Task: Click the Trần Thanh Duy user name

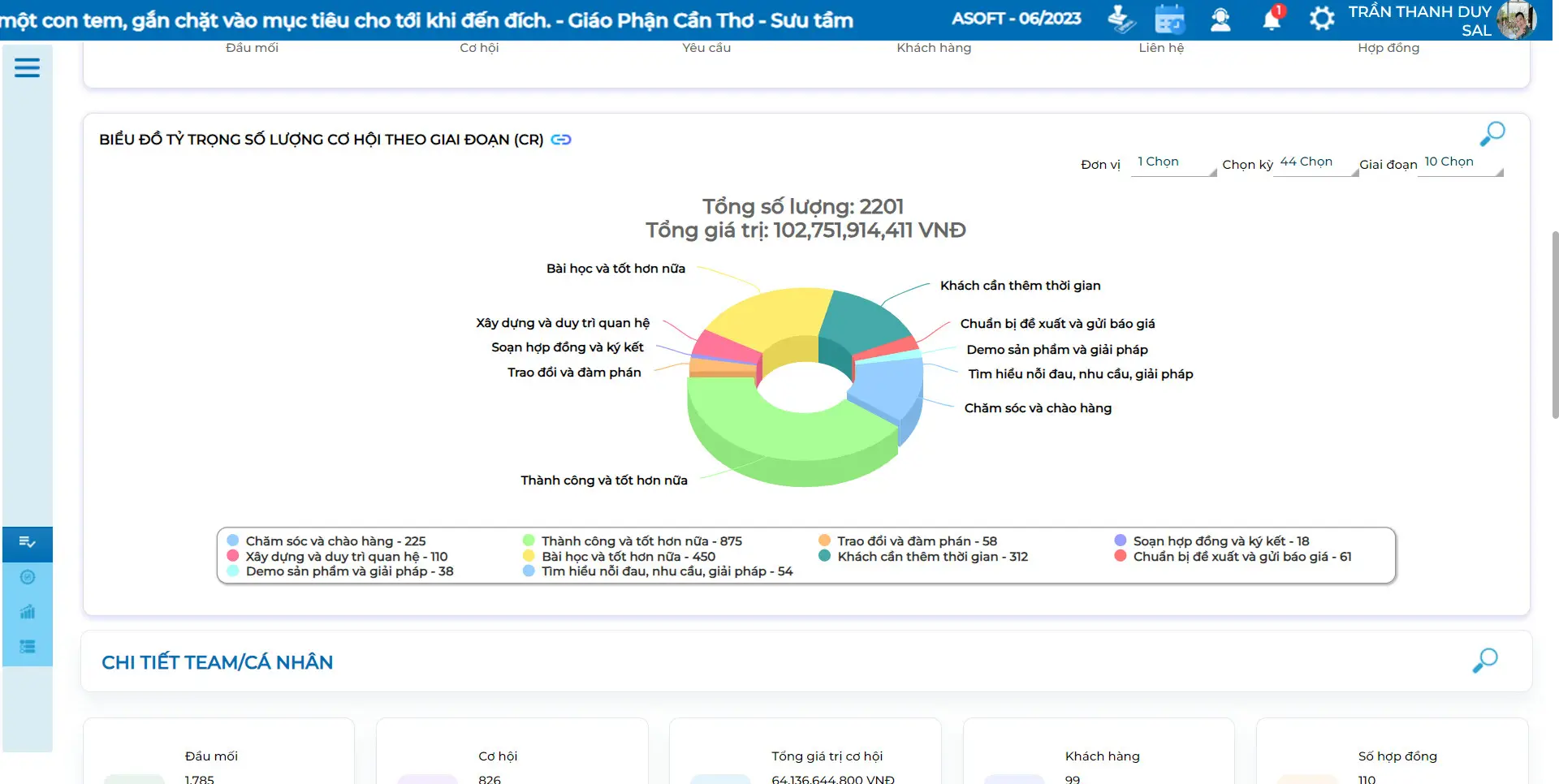Action: click(1419, 12)
